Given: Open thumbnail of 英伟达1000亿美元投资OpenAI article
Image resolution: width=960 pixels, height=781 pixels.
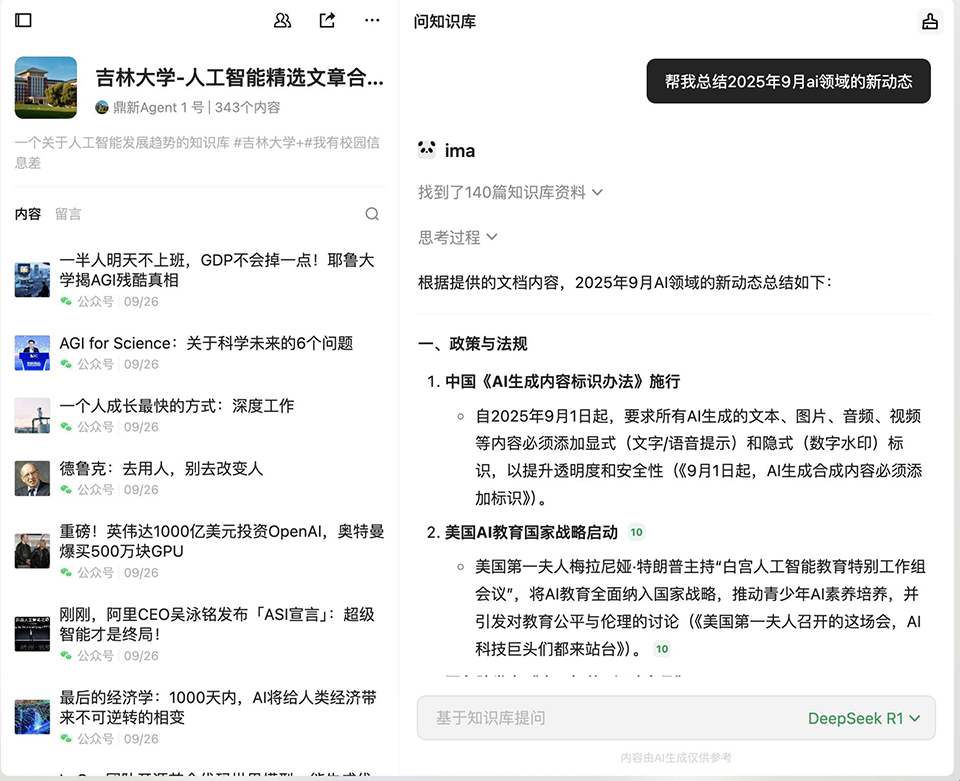Looking at the screenshot, I should 32,551.
